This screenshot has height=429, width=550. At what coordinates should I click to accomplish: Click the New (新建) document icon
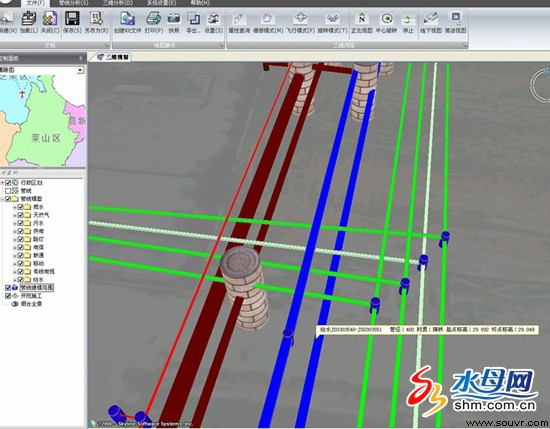6,18
